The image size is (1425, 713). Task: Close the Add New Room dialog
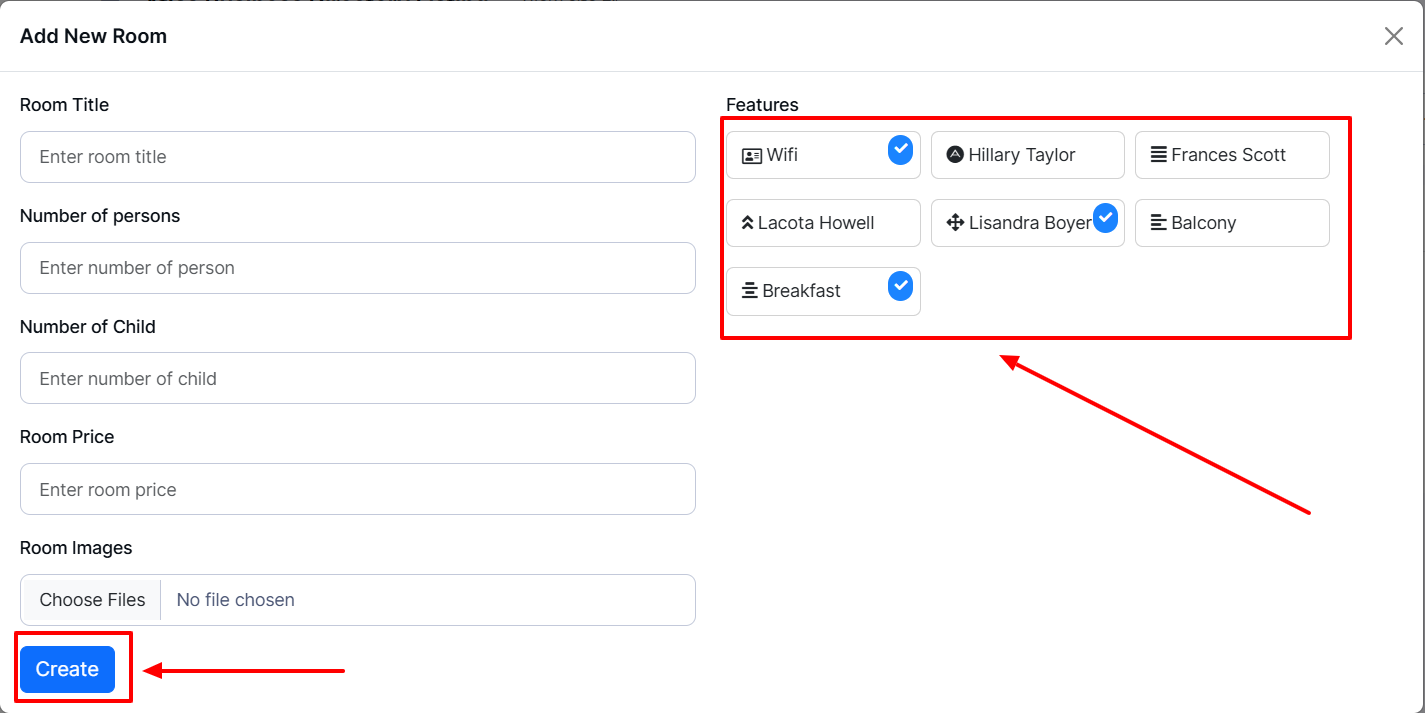(1393, 36)
